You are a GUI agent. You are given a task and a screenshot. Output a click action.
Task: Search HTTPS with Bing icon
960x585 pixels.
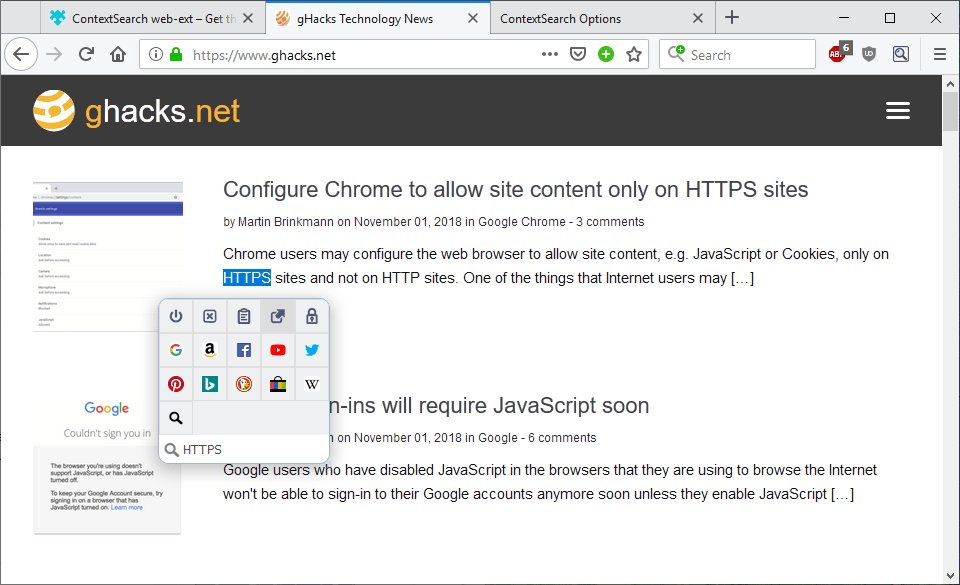pyautogui.click(x=209, y=384)
